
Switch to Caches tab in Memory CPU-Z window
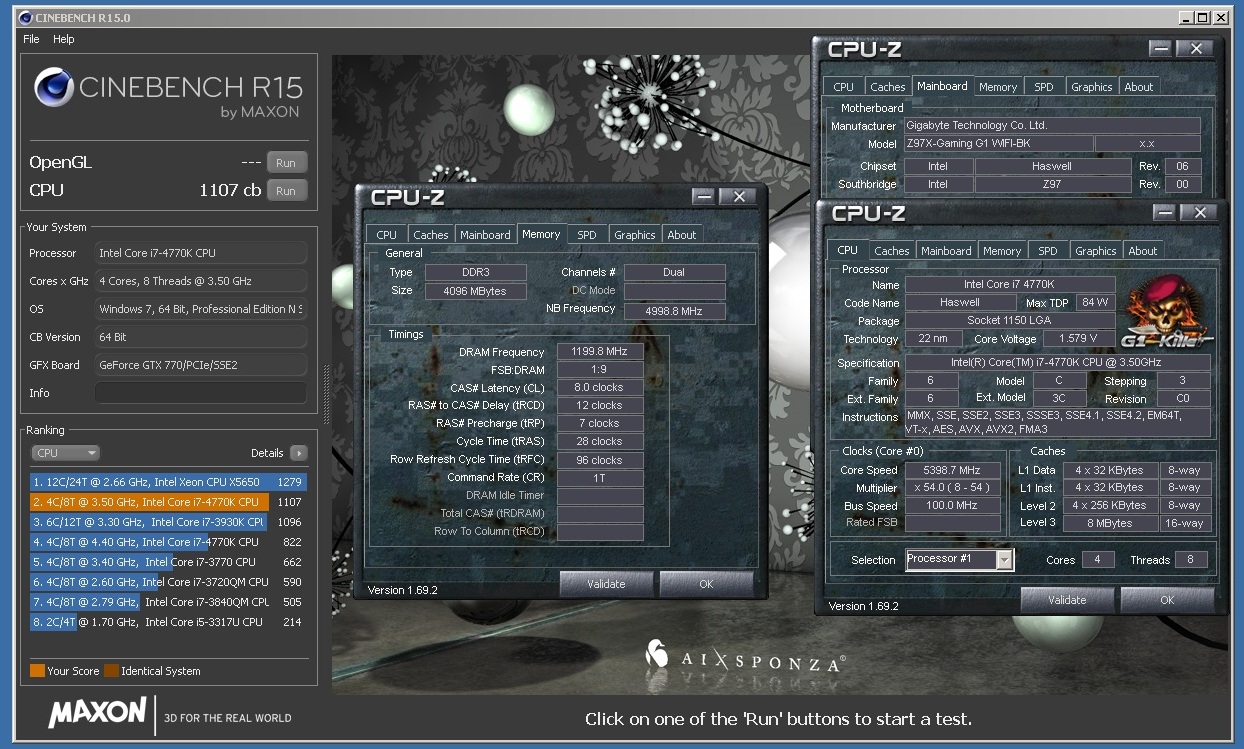click(431, 235)
